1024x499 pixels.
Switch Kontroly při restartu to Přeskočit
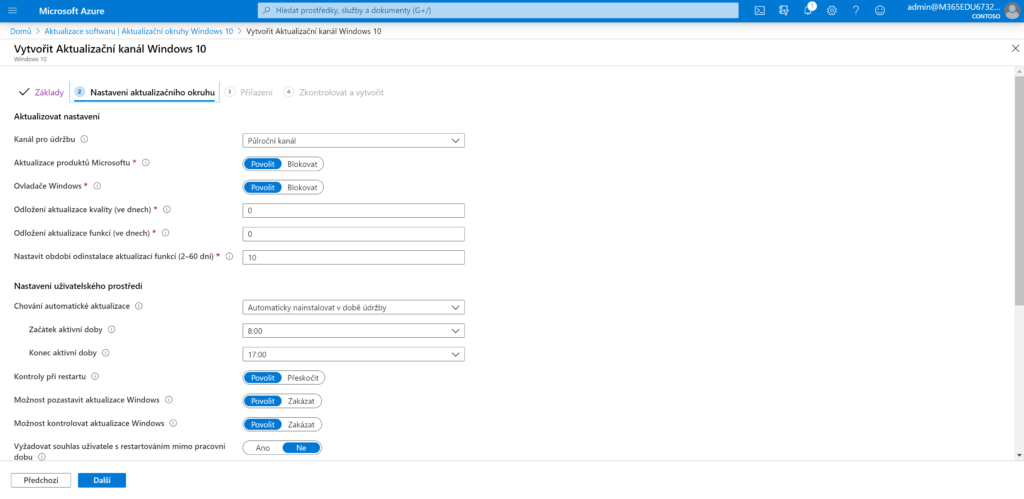pos(303,377)
